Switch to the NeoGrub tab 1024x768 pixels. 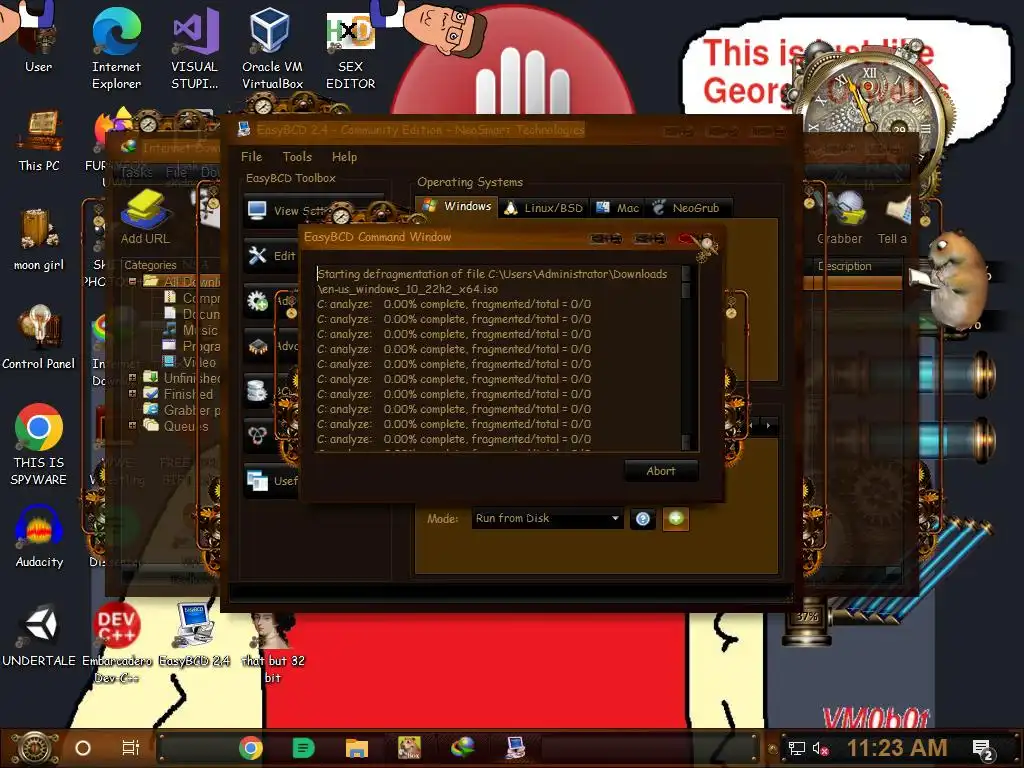[688, 208]
